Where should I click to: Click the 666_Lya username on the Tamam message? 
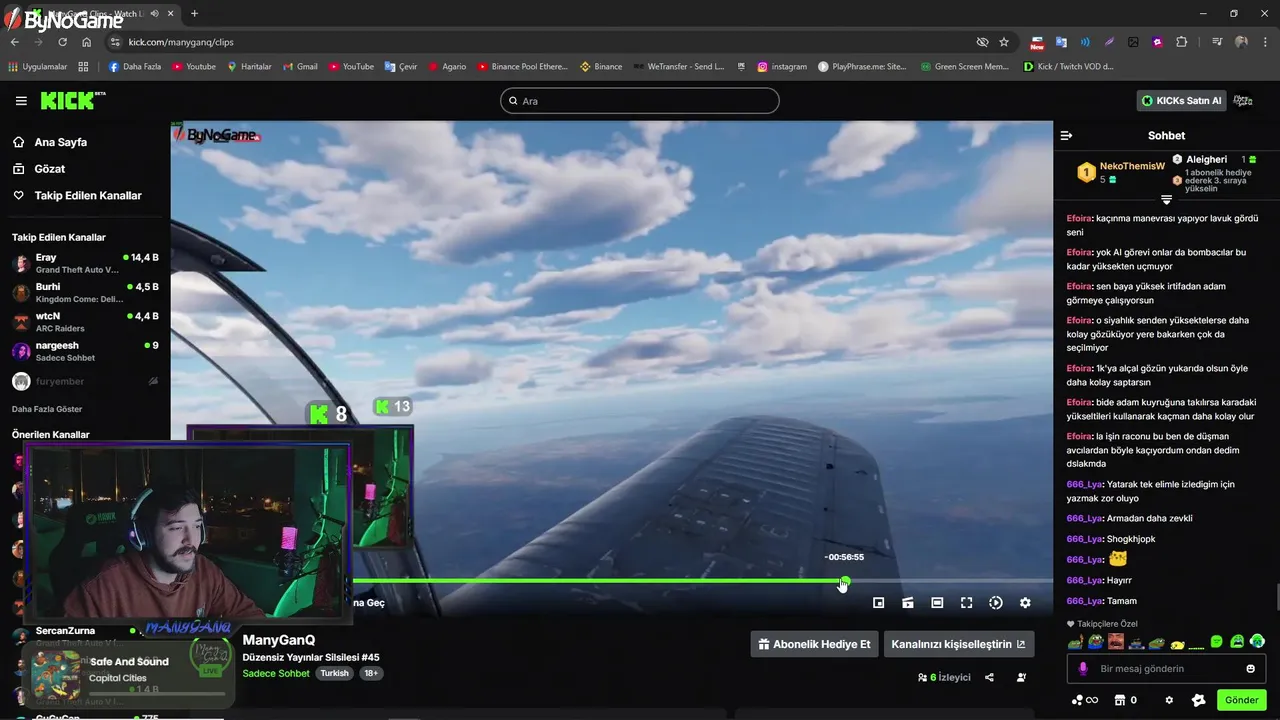click(x=1085, y=601)
